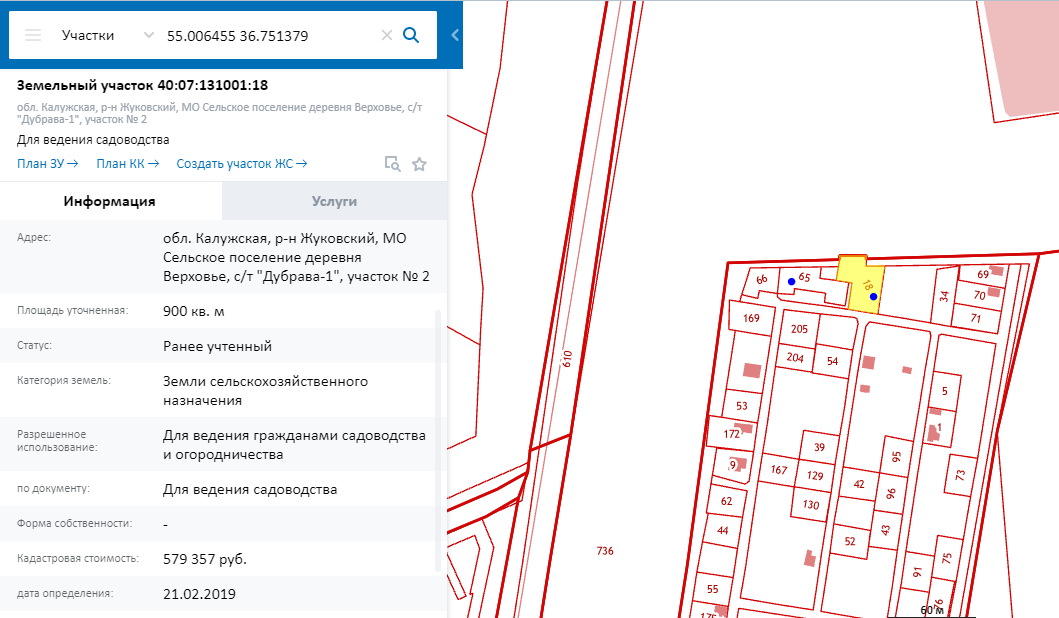1059x618 pixels.
Task: Click parcel 52 on the map
Action: click(x=850, y=541)
